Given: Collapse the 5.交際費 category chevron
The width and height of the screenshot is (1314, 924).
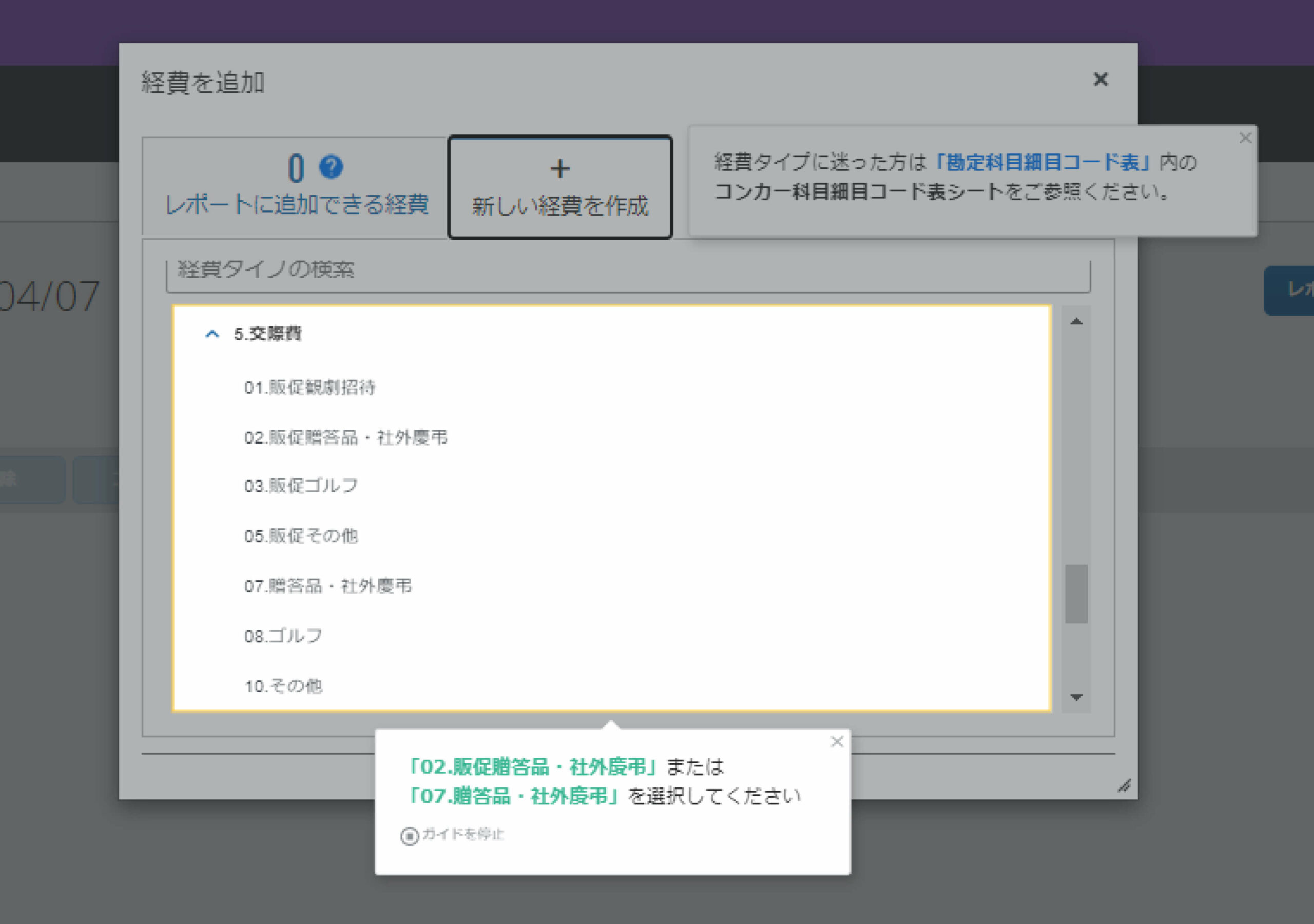Looking at the screenshot, I should (212, 334).
